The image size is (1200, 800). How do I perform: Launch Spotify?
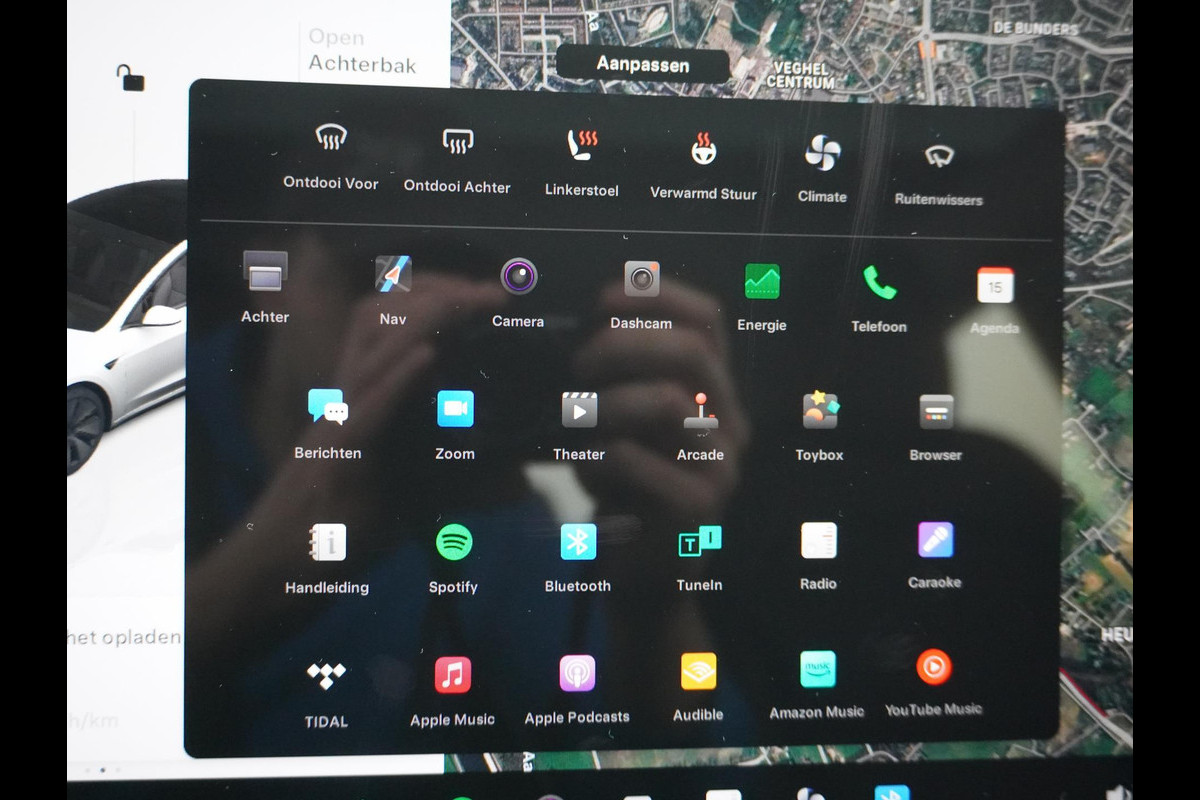coord(454,542)
